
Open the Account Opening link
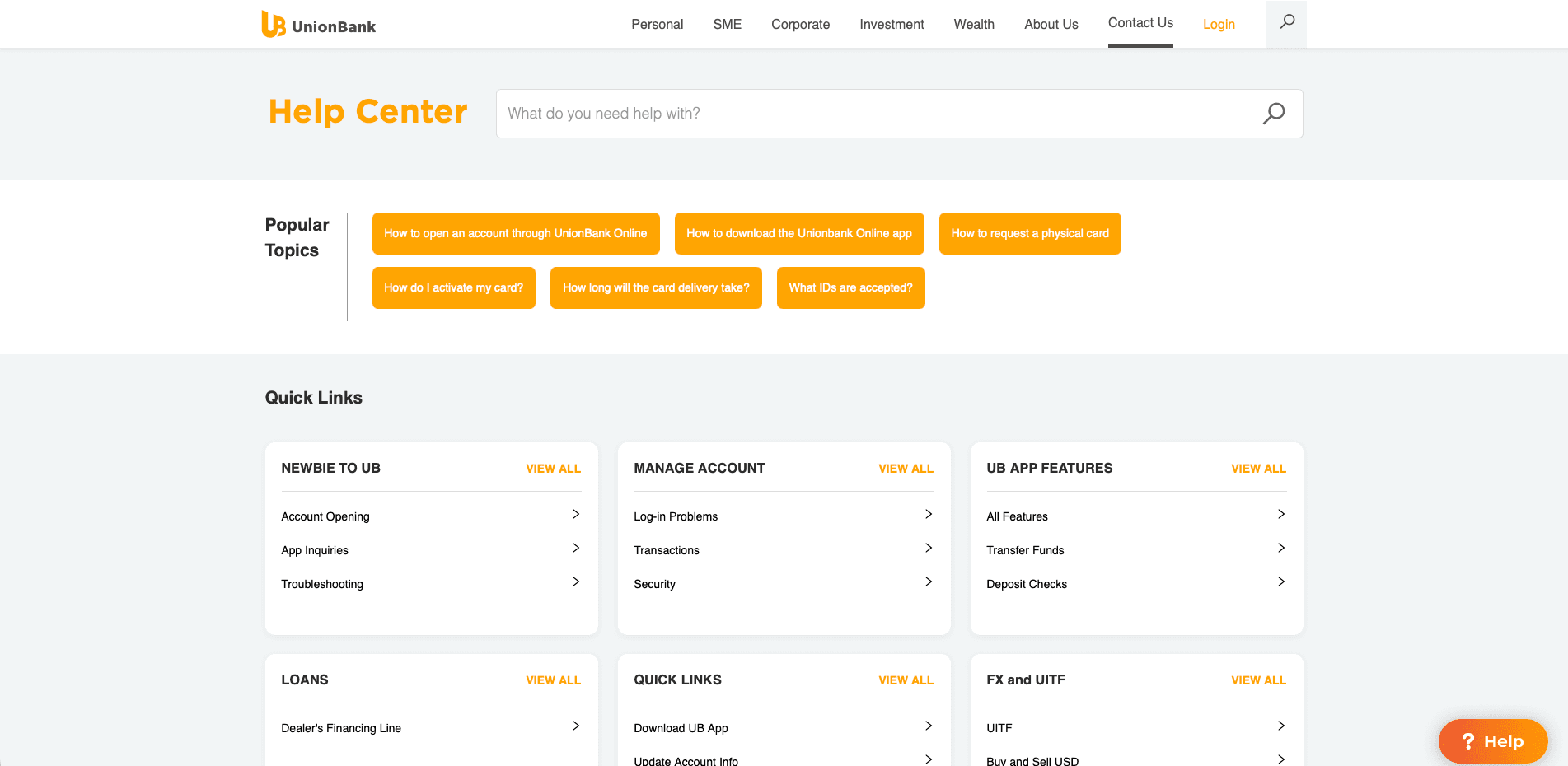click(325, 516)
